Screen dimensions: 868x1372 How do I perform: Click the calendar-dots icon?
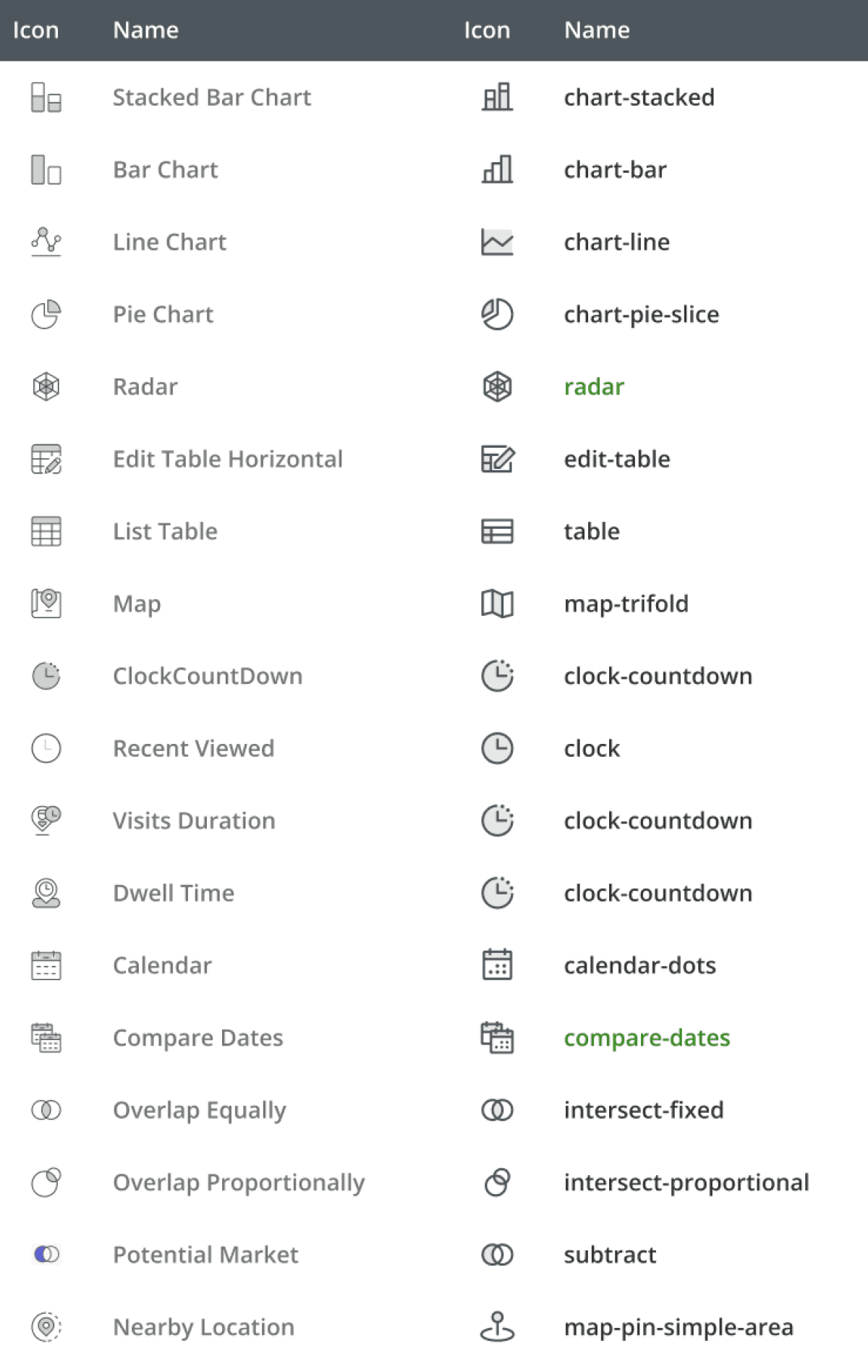tap(497, 965)
